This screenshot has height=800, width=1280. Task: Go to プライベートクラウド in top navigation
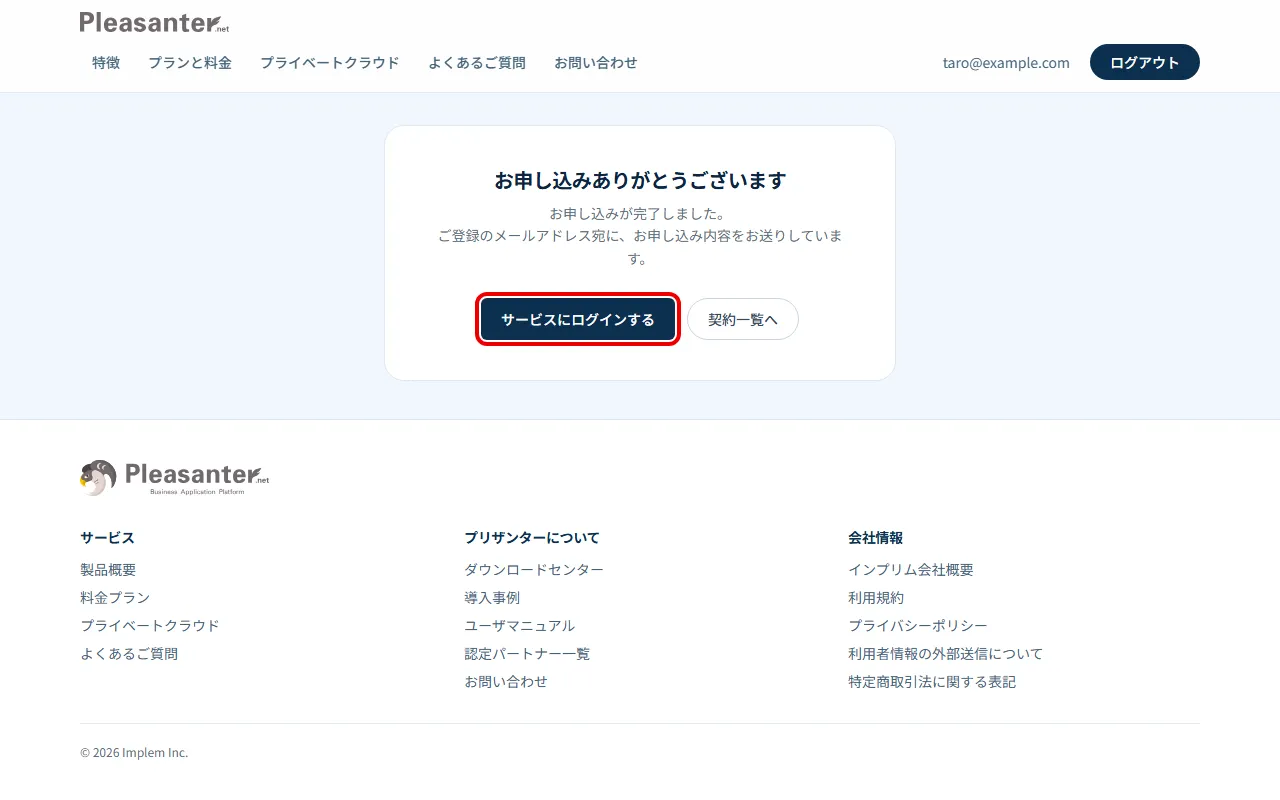pyautogui.click(x=330, y=62)
